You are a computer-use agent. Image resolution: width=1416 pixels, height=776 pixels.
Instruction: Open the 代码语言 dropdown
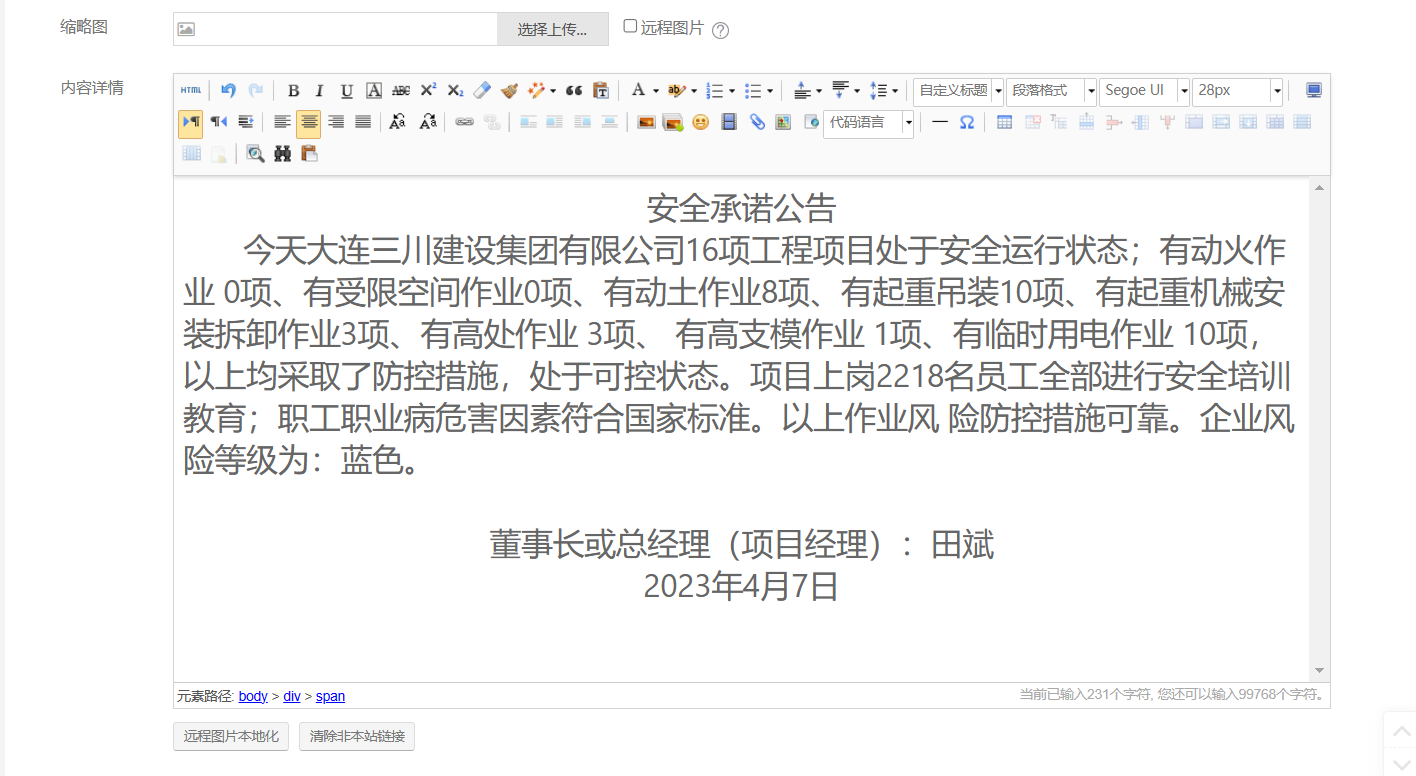click(x=868, y=123)
